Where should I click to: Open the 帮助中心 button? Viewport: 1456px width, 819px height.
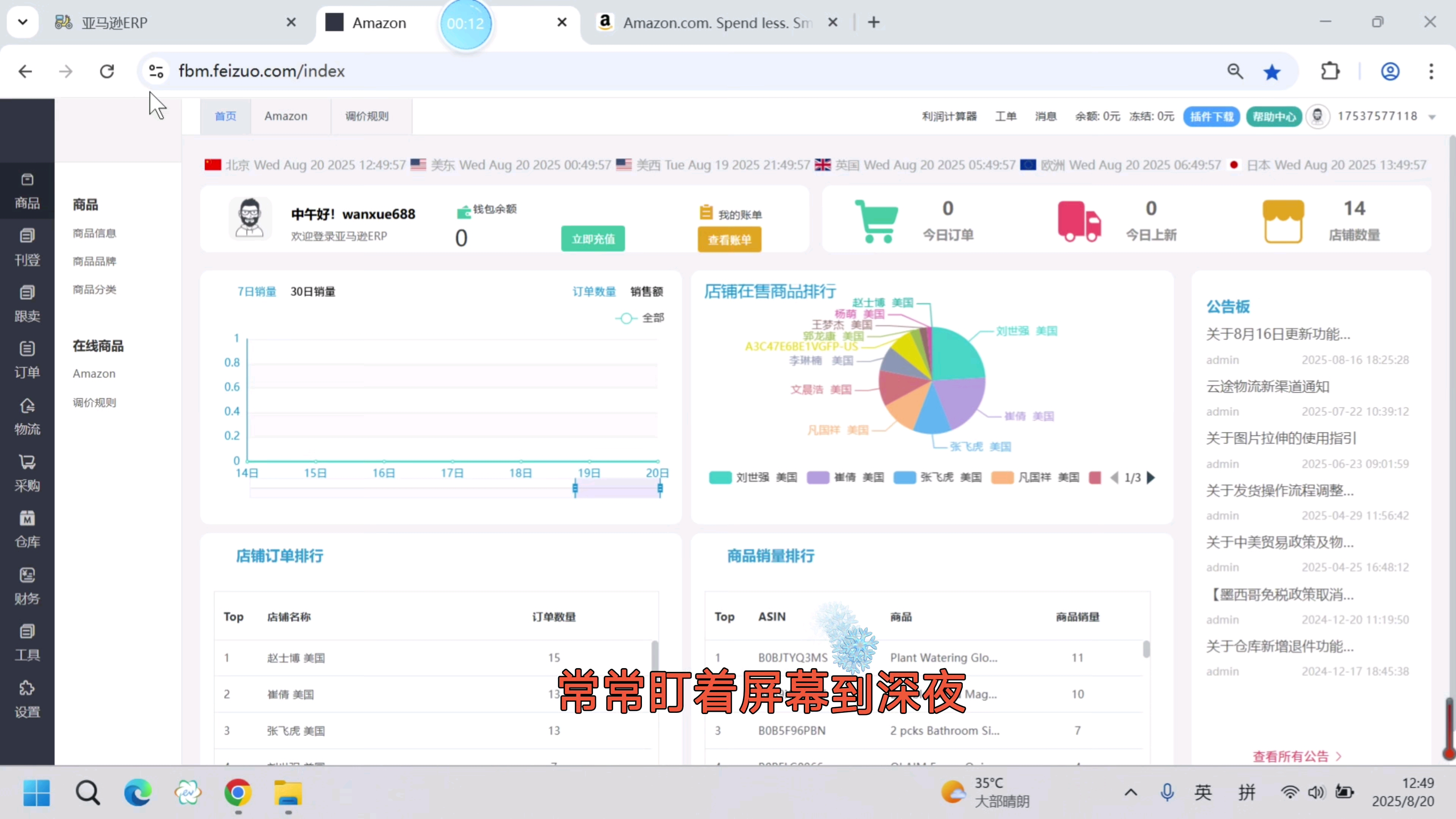pos(1274,116)
